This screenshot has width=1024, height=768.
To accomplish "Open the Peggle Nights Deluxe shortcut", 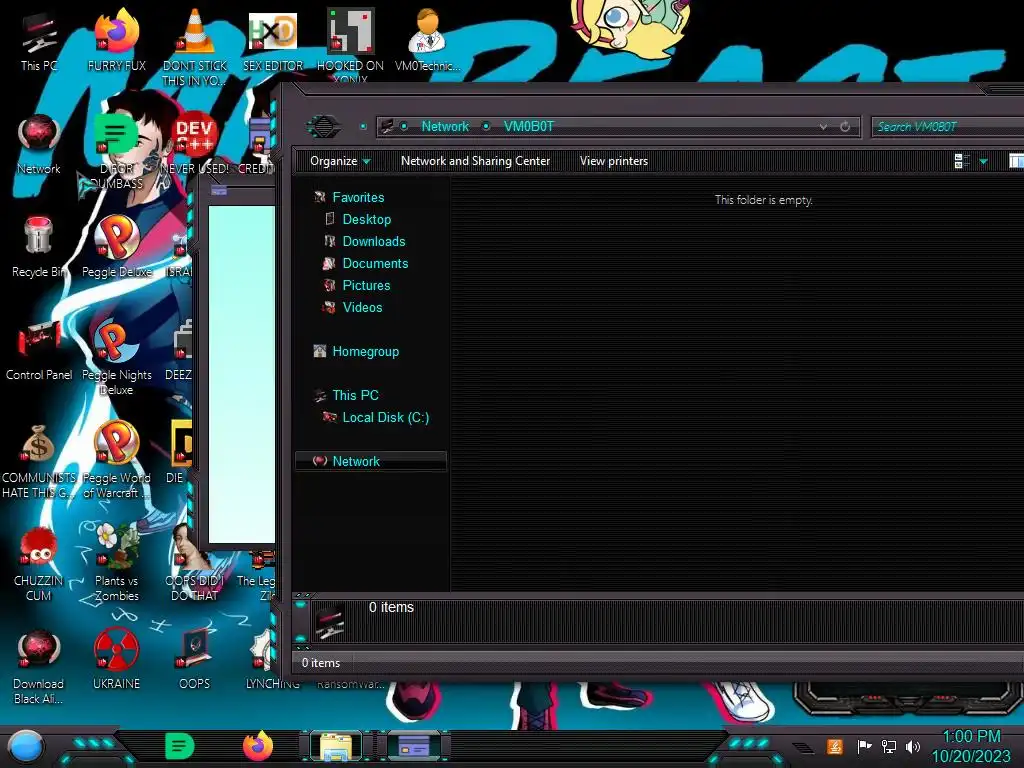I will point(117,358).
